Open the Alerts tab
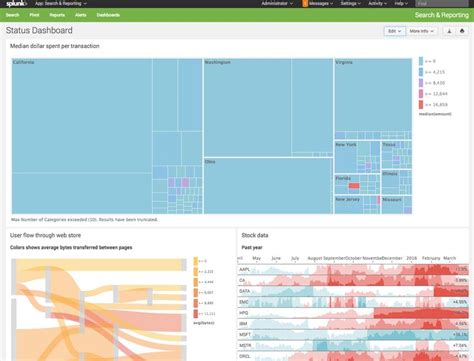The width and height of the screenshot is (474, 361). 80,15
